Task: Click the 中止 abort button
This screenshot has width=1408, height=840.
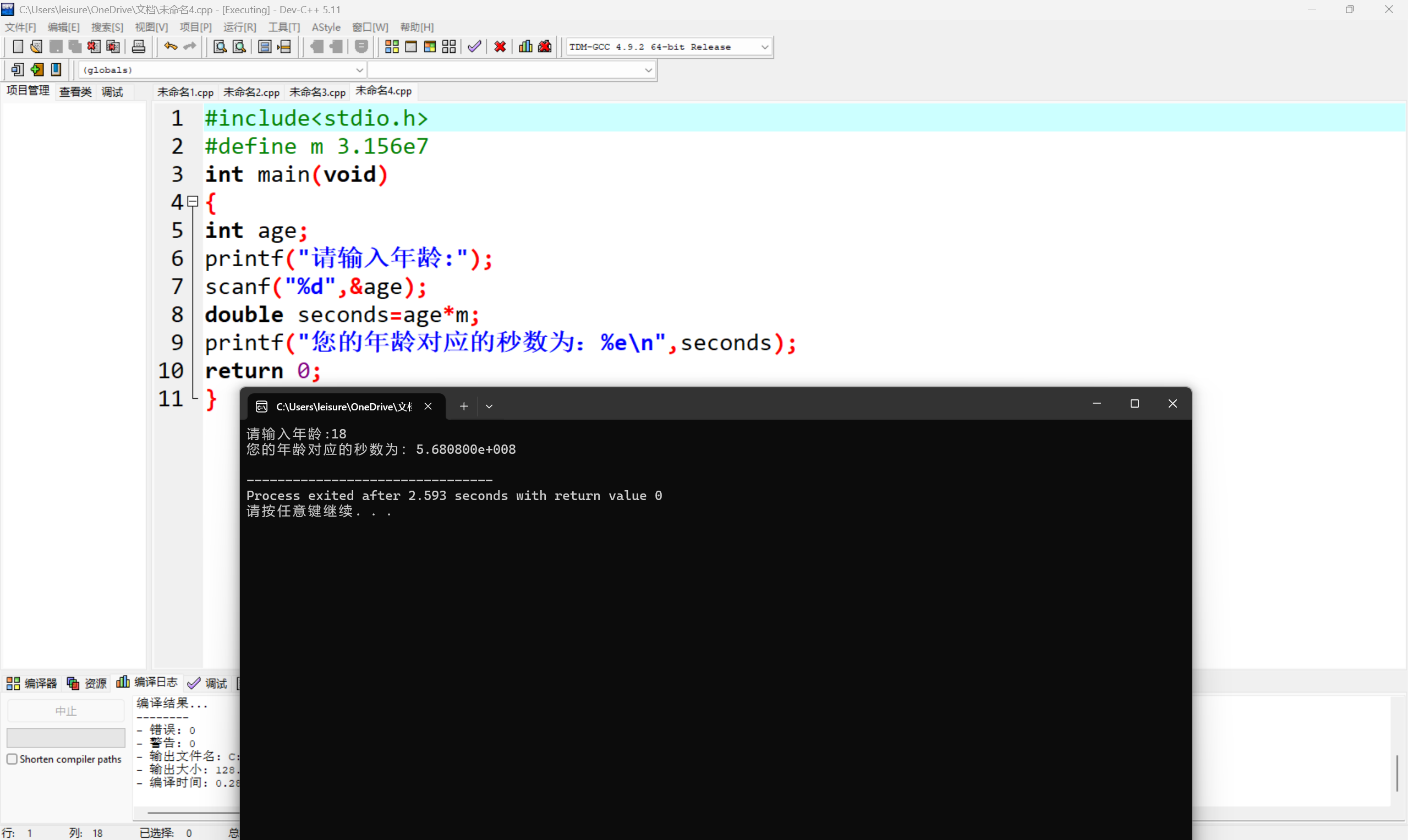Action: point(65,710)
